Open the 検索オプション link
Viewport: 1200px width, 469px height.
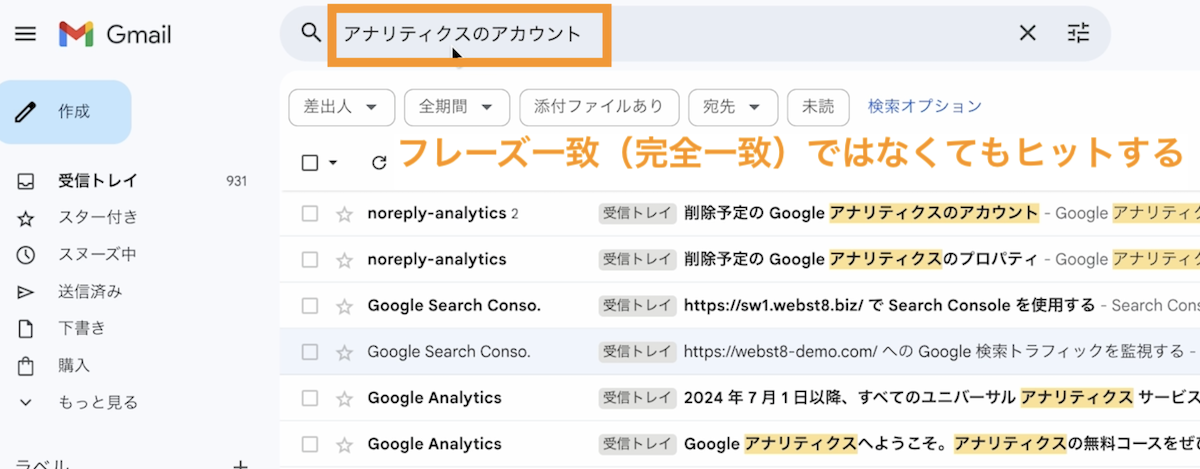point(924,106)
